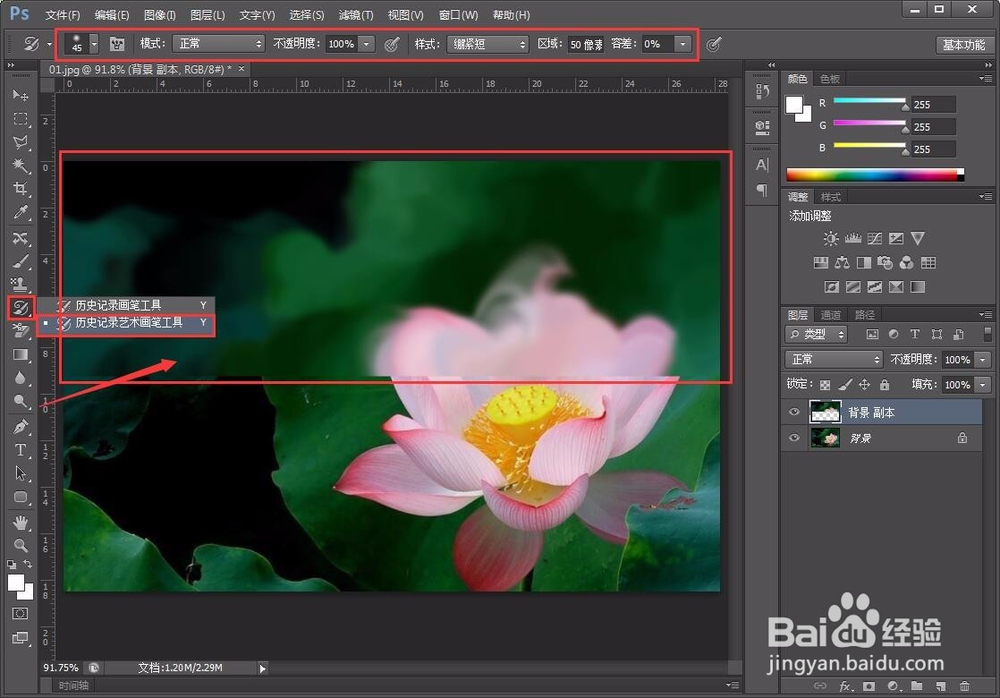
Task: Select 历史记录艺术画笔工具 from the flyout menu
Action: click(130, 323)
